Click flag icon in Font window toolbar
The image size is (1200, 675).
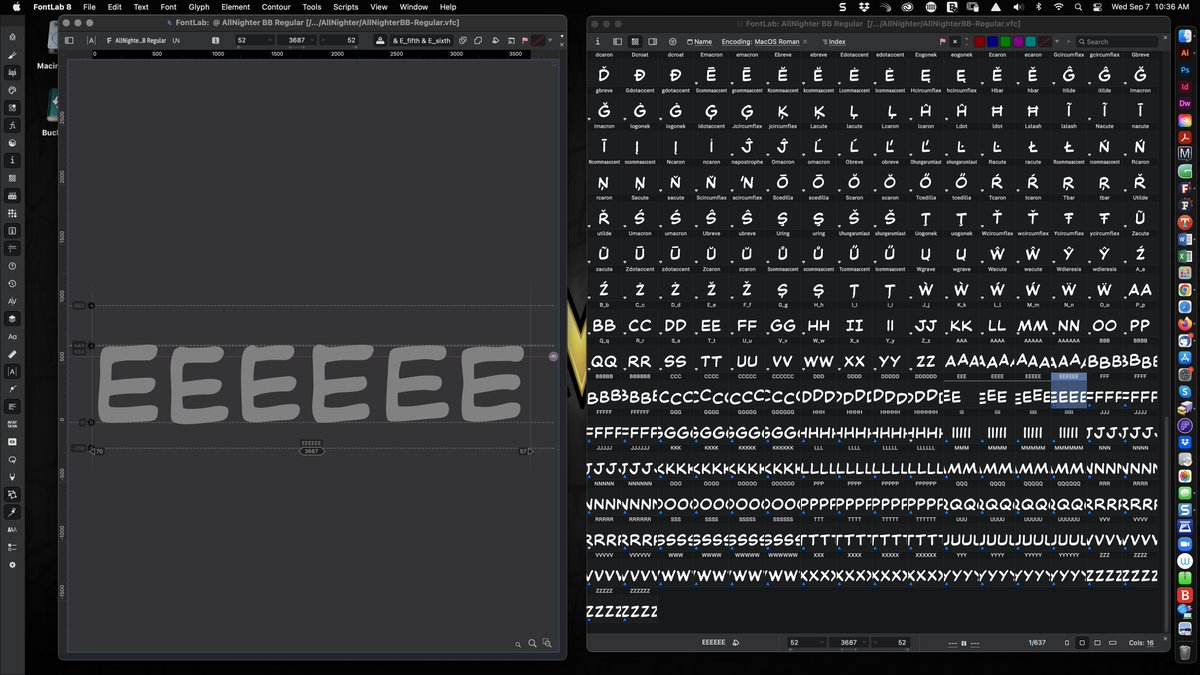(942, 42)
